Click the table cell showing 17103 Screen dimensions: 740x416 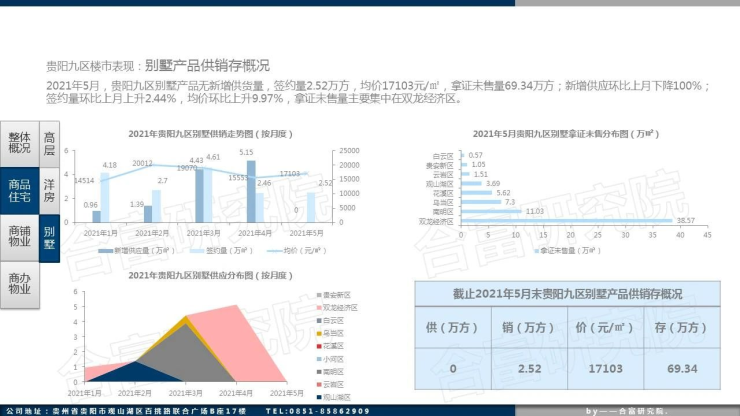coord(605,369)
